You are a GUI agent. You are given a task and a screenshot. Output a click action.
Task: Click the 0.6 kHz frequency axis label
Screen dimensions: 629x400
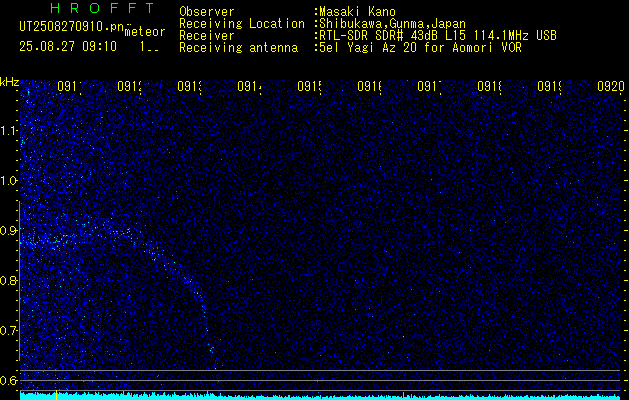click(9, 380)
